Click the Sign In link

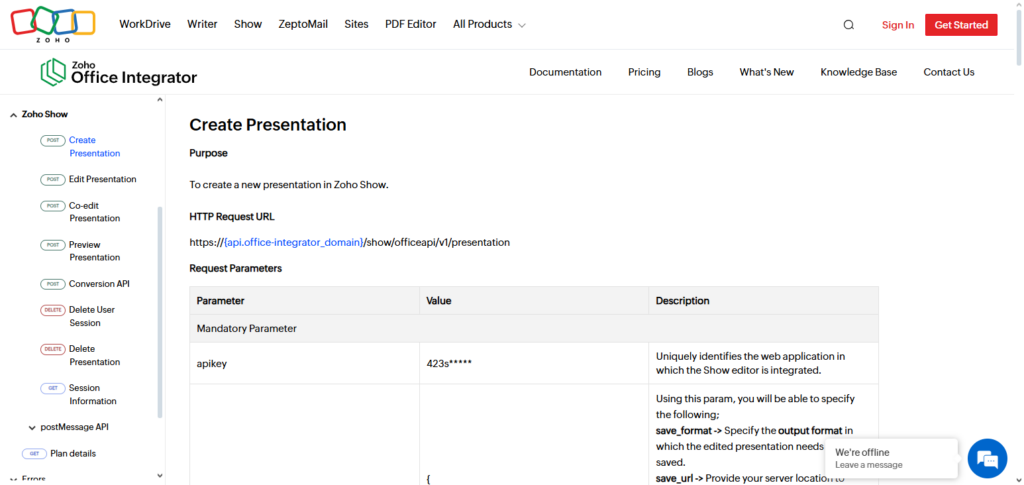point(898,25)
